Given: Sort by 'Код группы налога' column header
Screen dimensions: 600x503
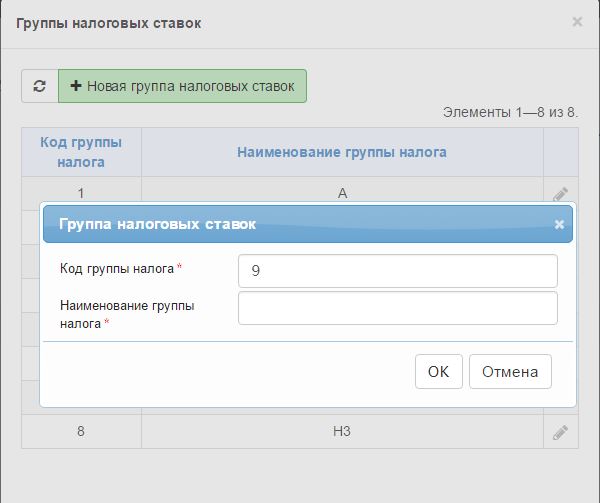Looking at the screenshot, I should tap(81, 152).
